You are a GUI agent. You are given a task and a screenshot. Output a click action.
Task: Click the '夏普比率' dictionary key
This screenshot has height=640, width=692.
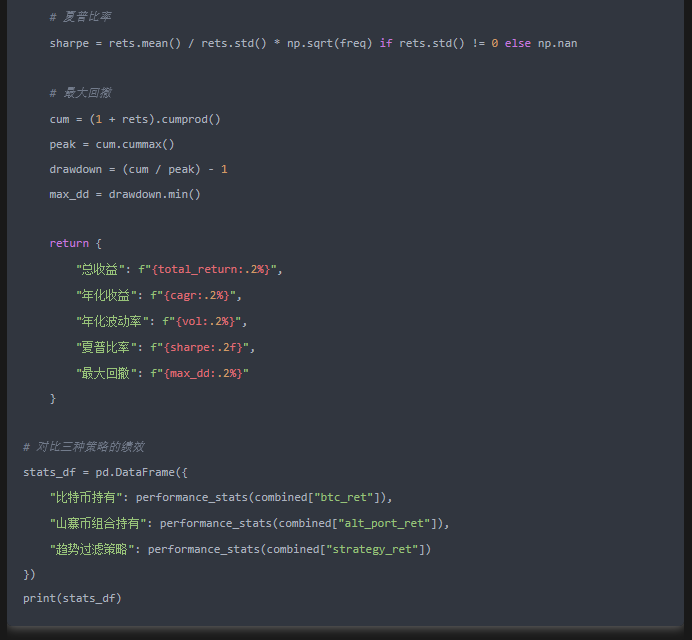(106, 347)
